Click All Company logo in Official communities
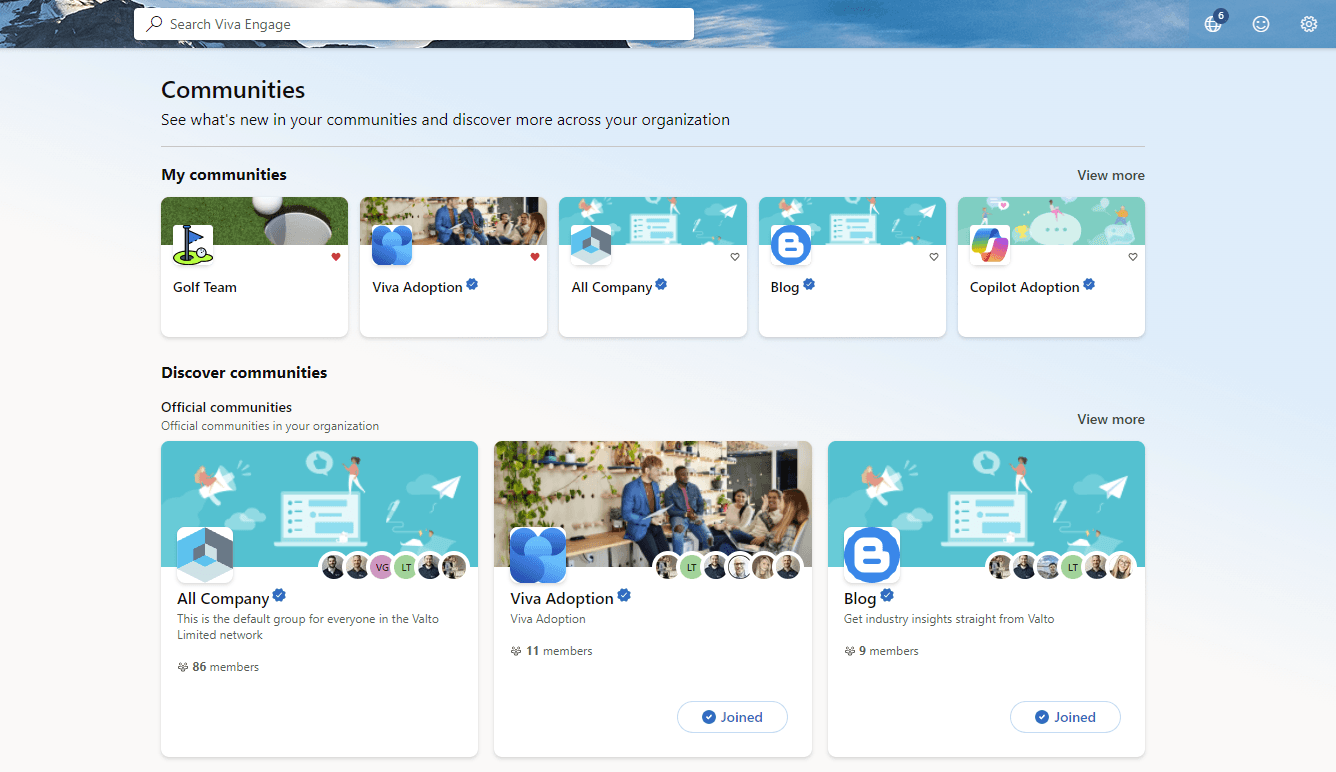The height and width of the screenshot is (772, 1336). click(205, 555)
